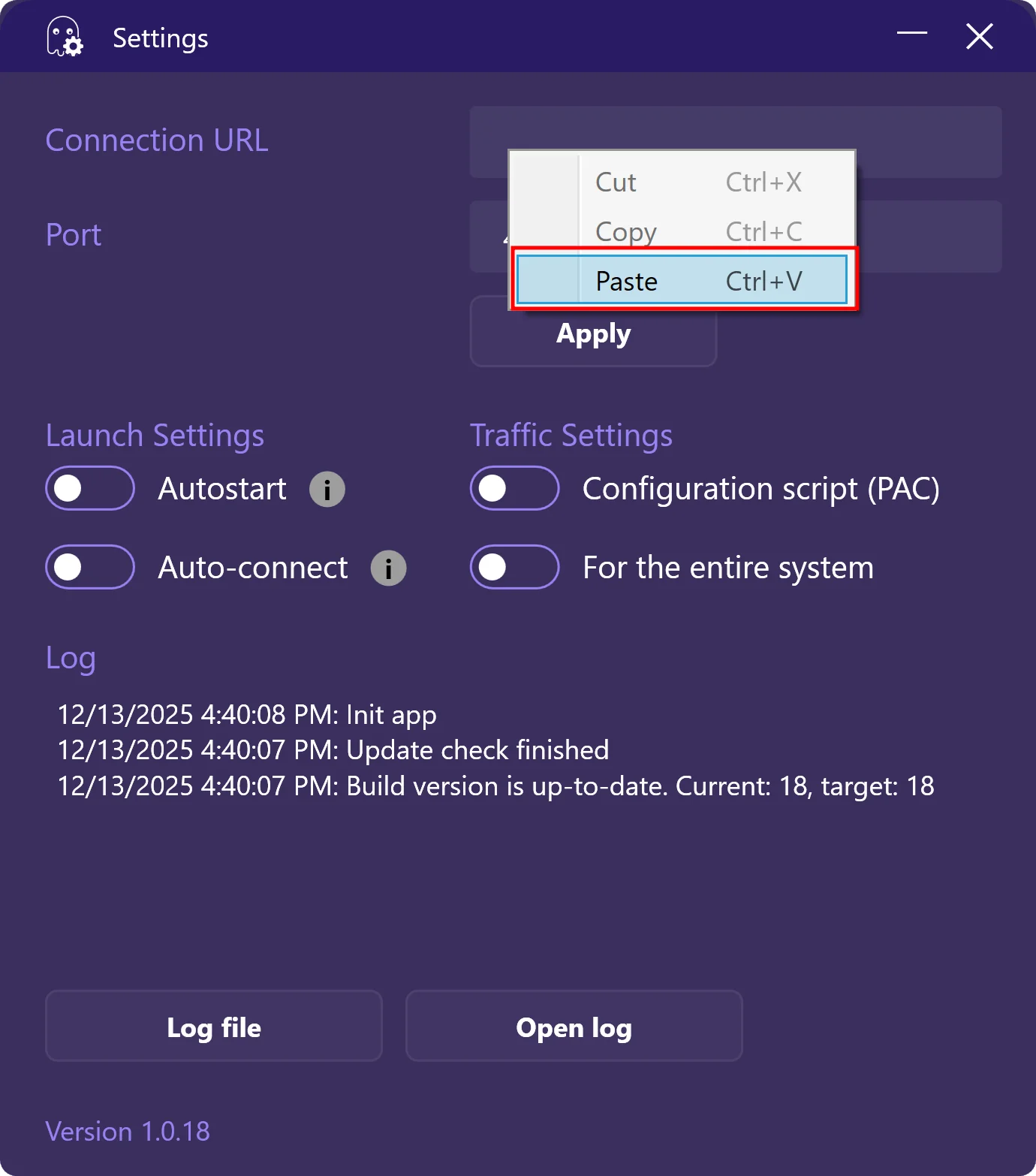Minimize the Settings window

[x=912, y=35]
